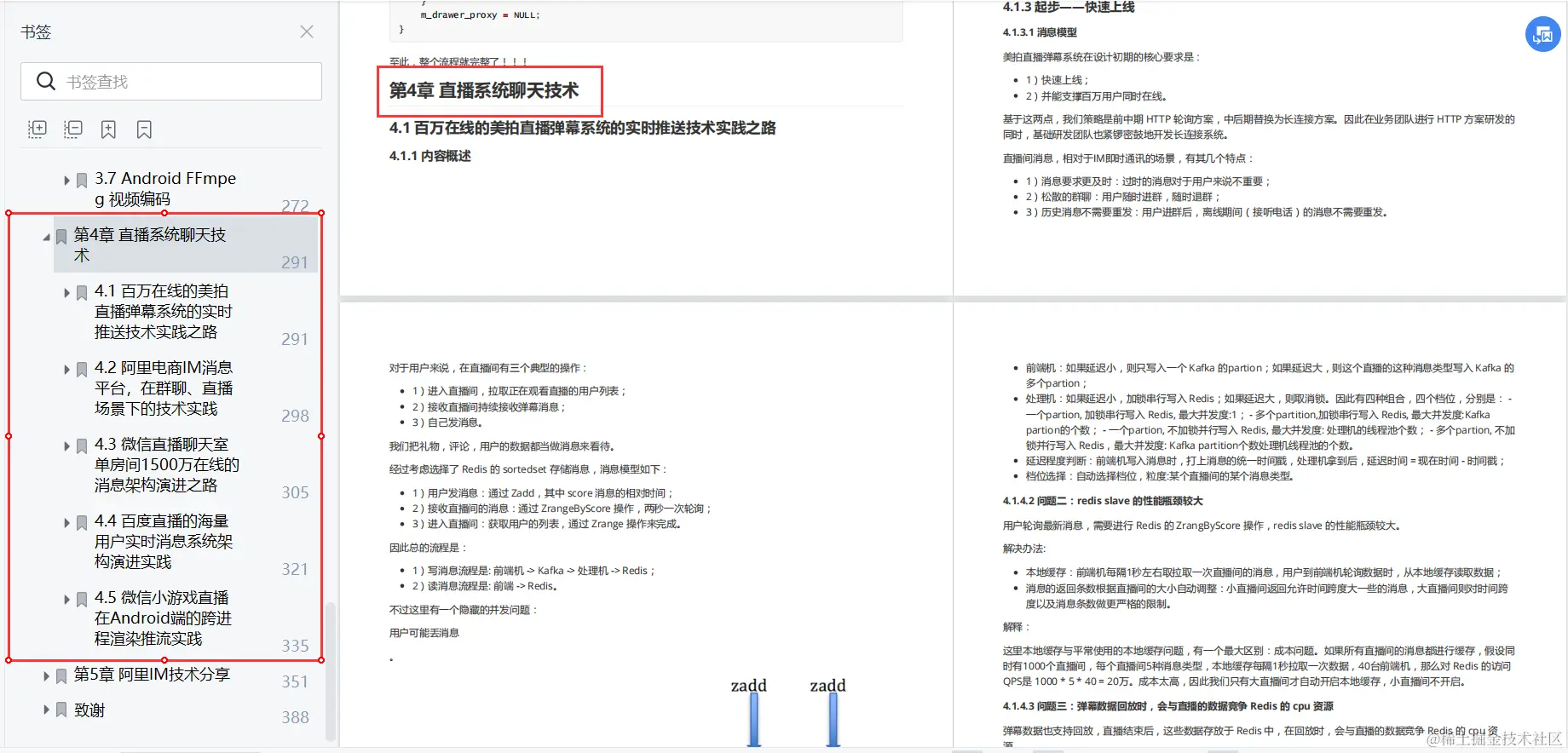Open bookmark 4.2 阿里电商IM消息平台
The height and width of the screenshot is (753, 1568).
coord(164,388)
